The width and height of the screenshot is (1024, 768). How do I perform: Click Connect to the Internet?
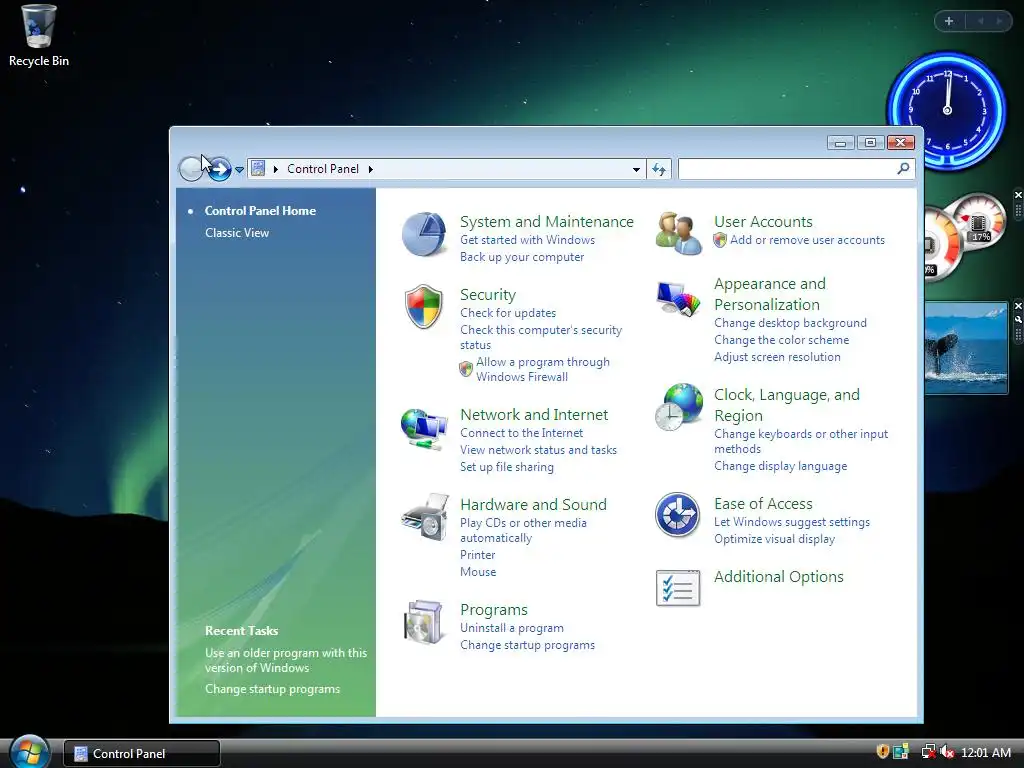[x=521, y=433]
